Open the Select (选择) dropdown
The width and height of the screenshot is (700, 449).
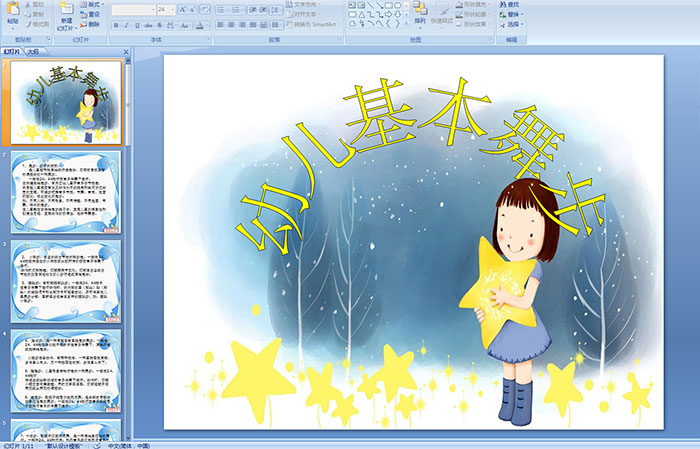tap(512, 24)
